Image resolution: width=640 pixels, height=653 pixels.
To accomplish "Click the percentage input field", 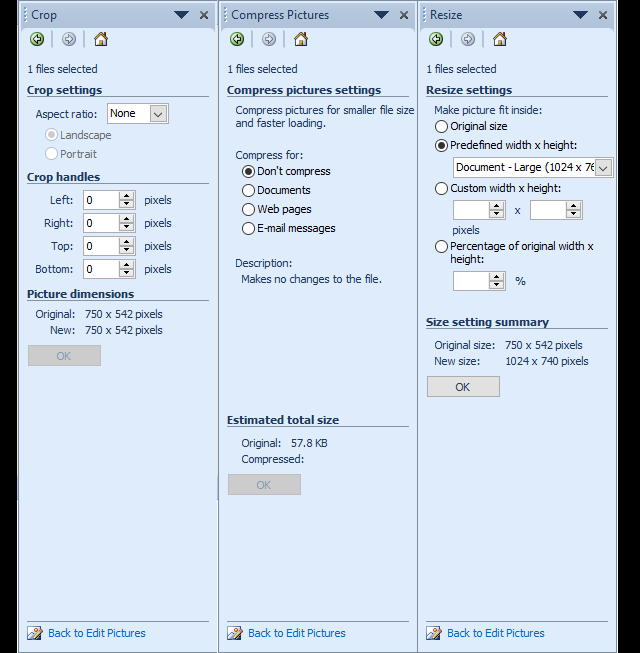I will tap(471, 281).
